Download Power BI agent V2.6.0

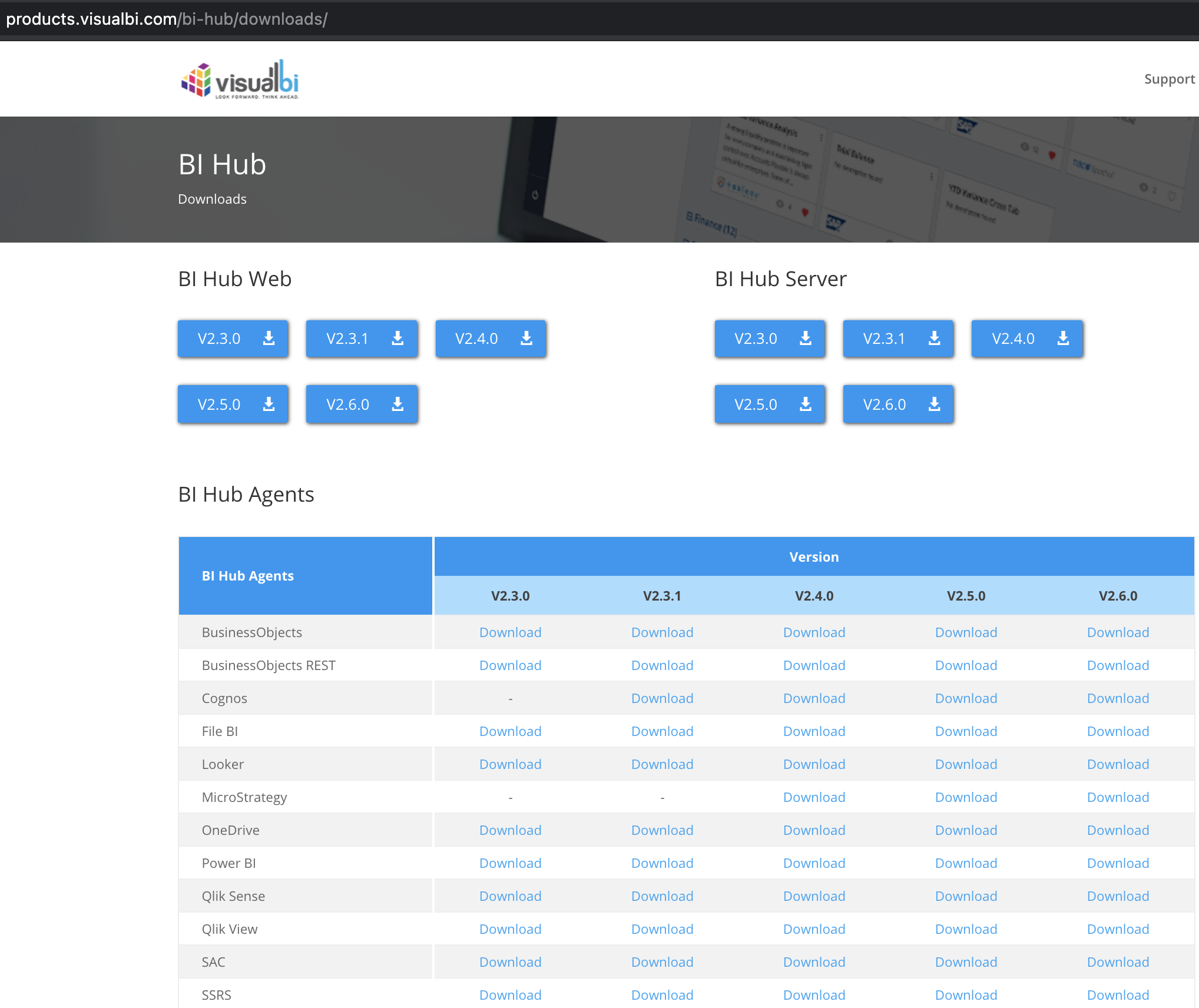click(x=1118, y=863)
